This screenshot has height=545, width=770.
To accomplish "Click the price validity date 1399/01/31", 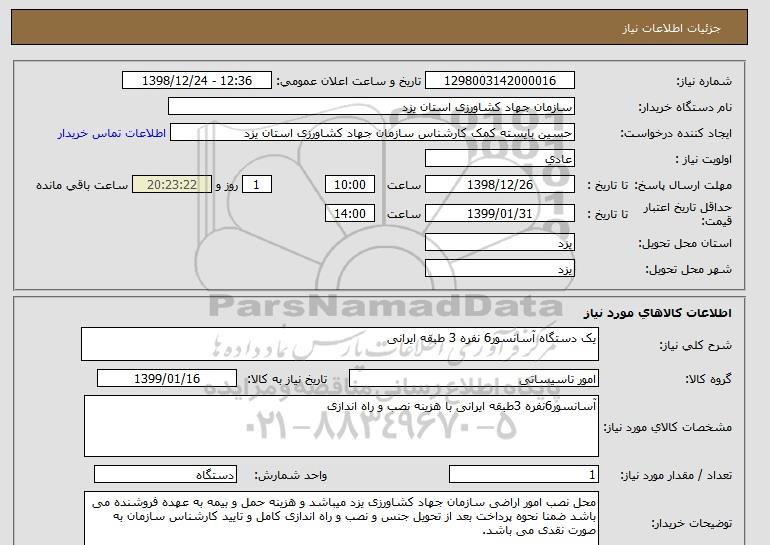I will coord(499,214).
